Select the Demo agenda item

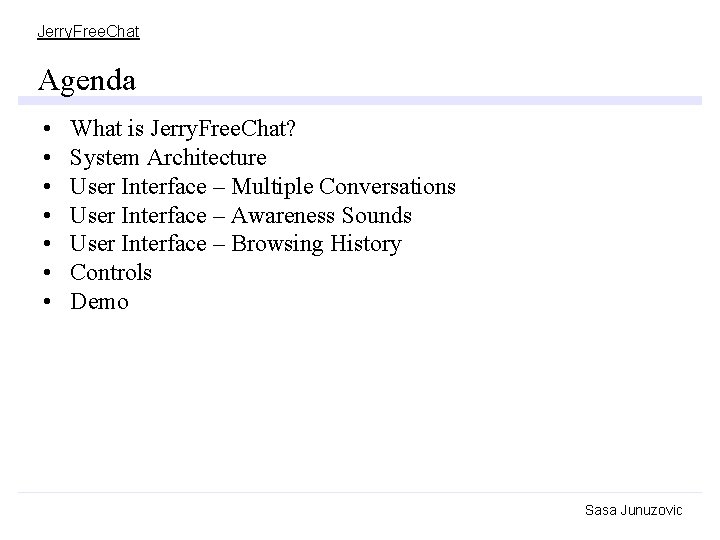pos(100,301)
